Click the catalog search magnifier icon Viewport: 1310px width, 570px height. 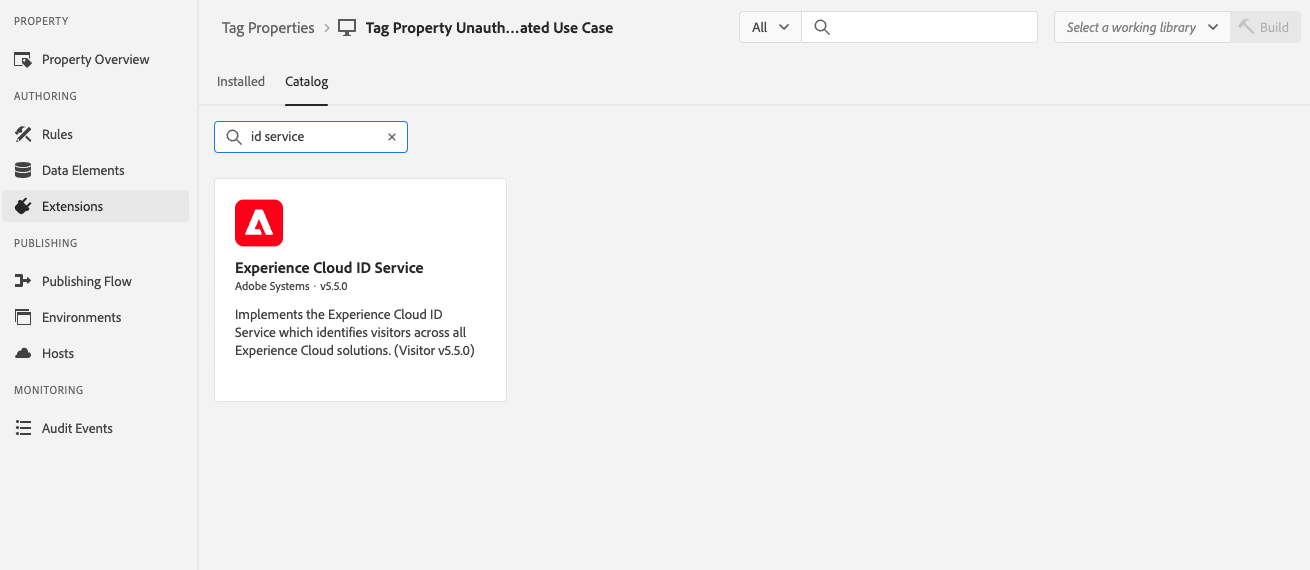pyautogui.click(x=234, y=137)
